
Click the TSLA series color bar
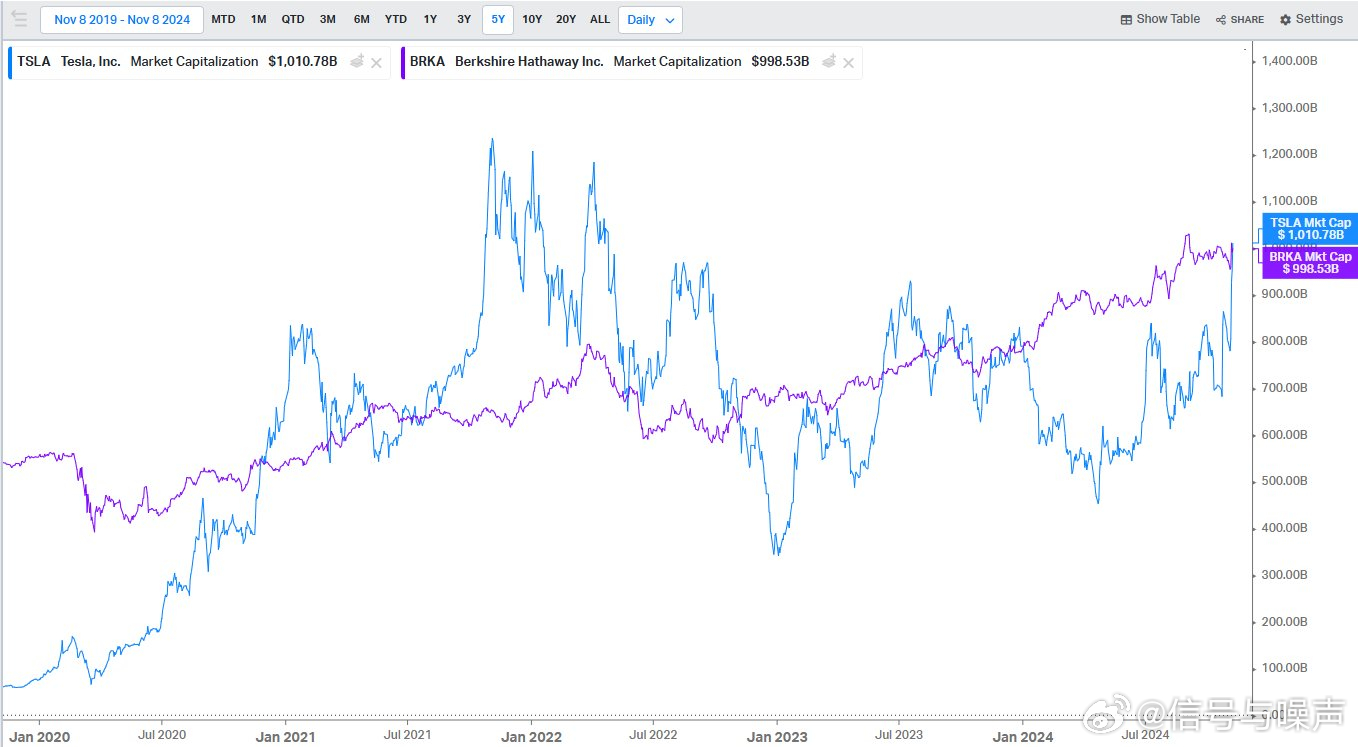coord(10,62)
